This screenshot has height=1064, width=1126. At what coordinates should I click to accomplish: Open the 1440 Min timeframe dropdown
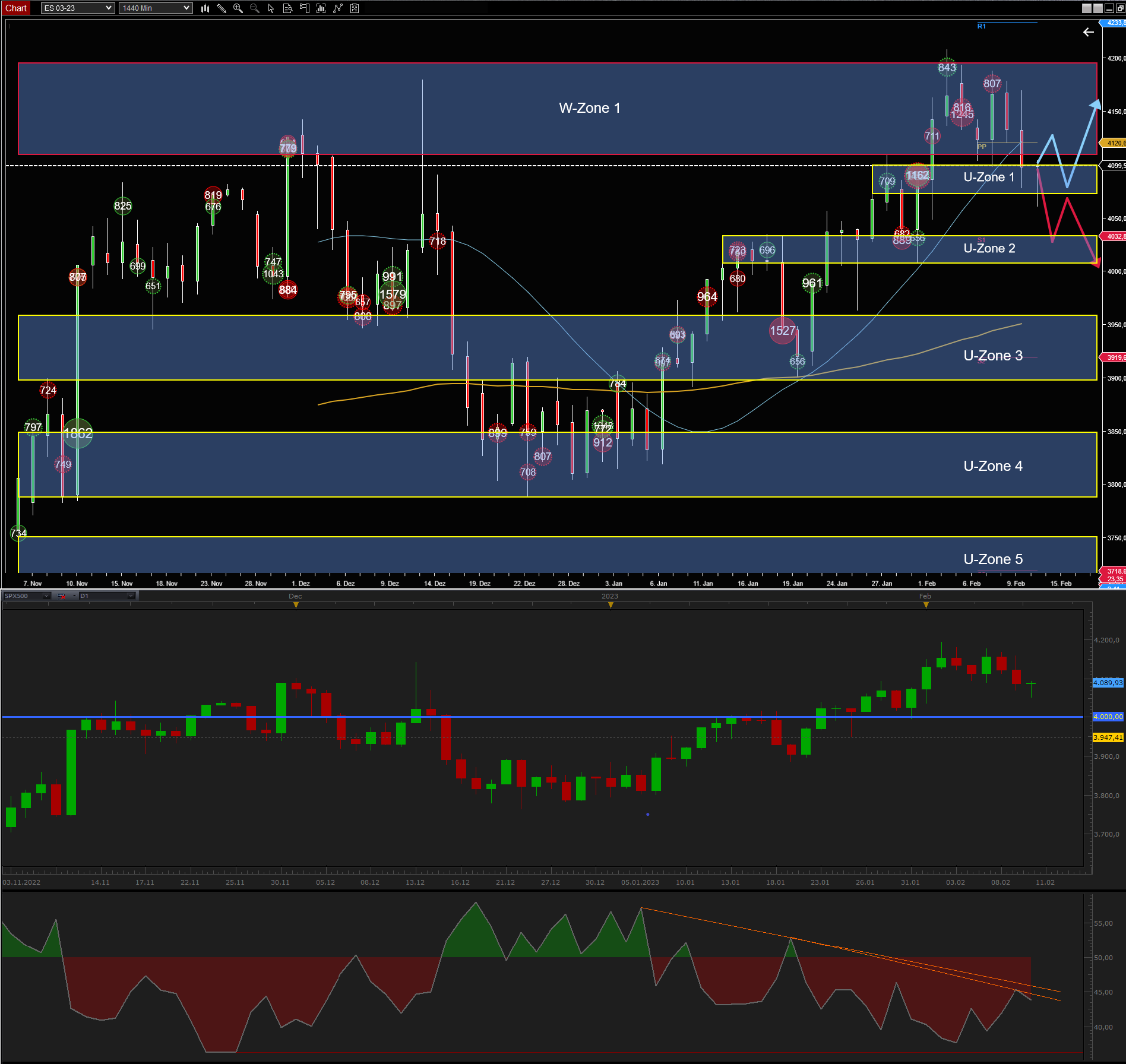155,8
